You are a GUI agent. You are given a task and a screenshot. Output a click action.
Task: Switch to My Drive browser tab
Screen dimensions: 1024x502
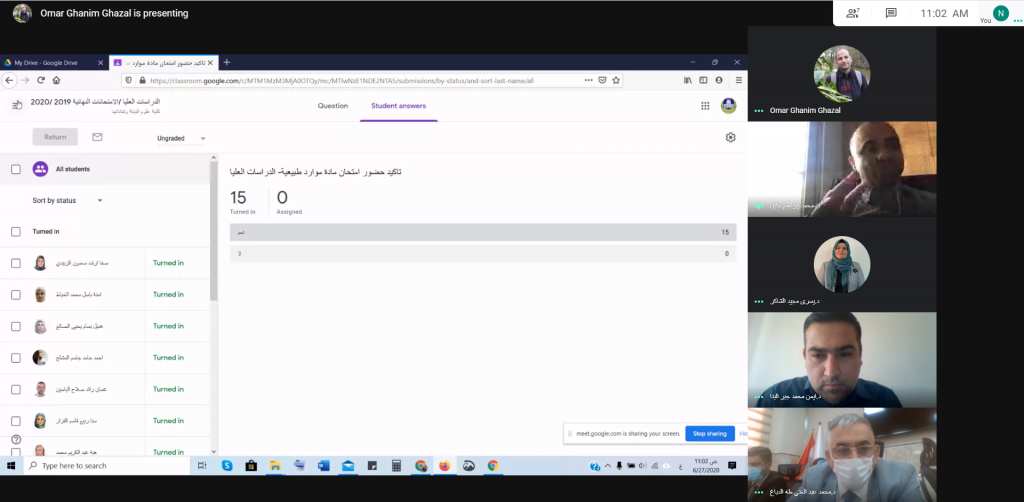(50, 62)
